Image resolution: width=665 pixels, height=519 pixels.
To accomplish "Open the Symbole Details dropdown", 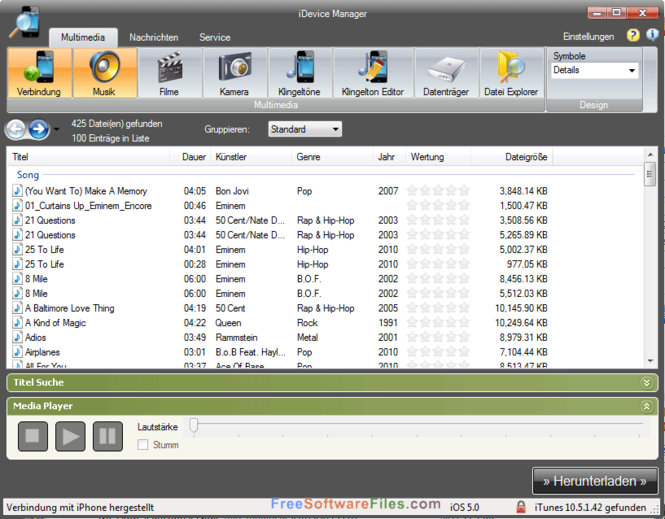I will click(594, 70).
